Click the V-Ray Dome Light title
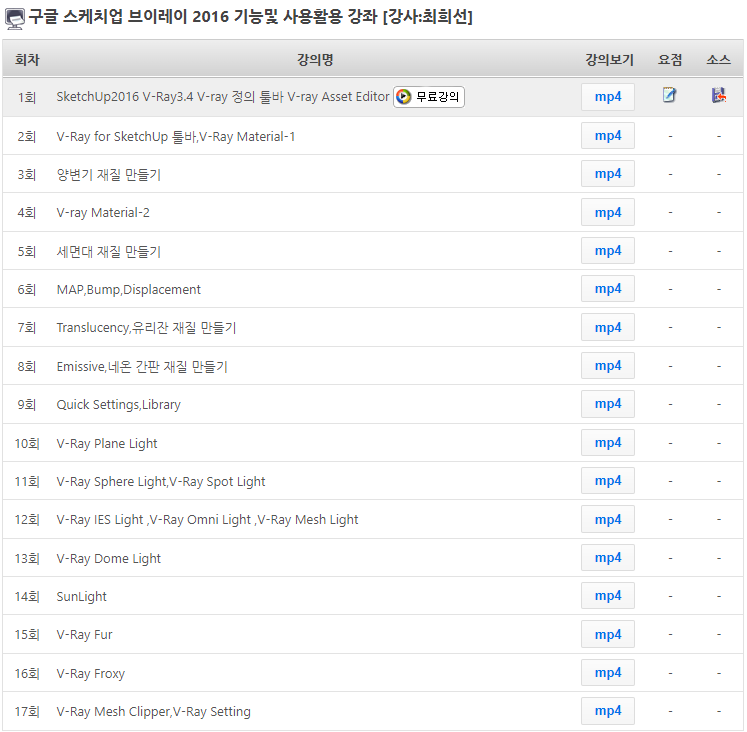The width and height of the screenshot is (747, 732). coord(109,558)
